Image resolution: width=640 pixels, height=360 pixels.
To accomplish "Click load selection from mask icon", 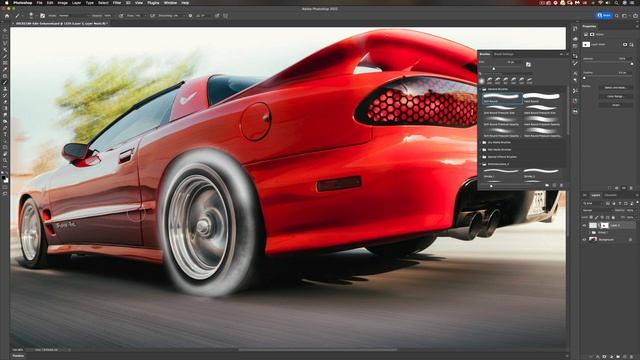I will pyautogui.click(x=610, y=188).
